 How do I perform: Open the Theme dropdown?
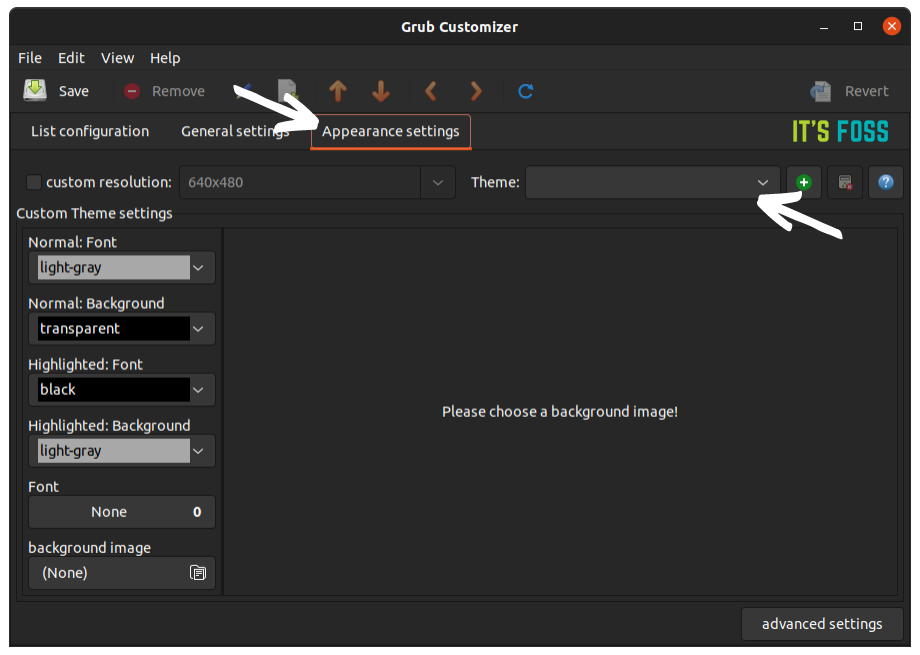(x=652, y=183)
